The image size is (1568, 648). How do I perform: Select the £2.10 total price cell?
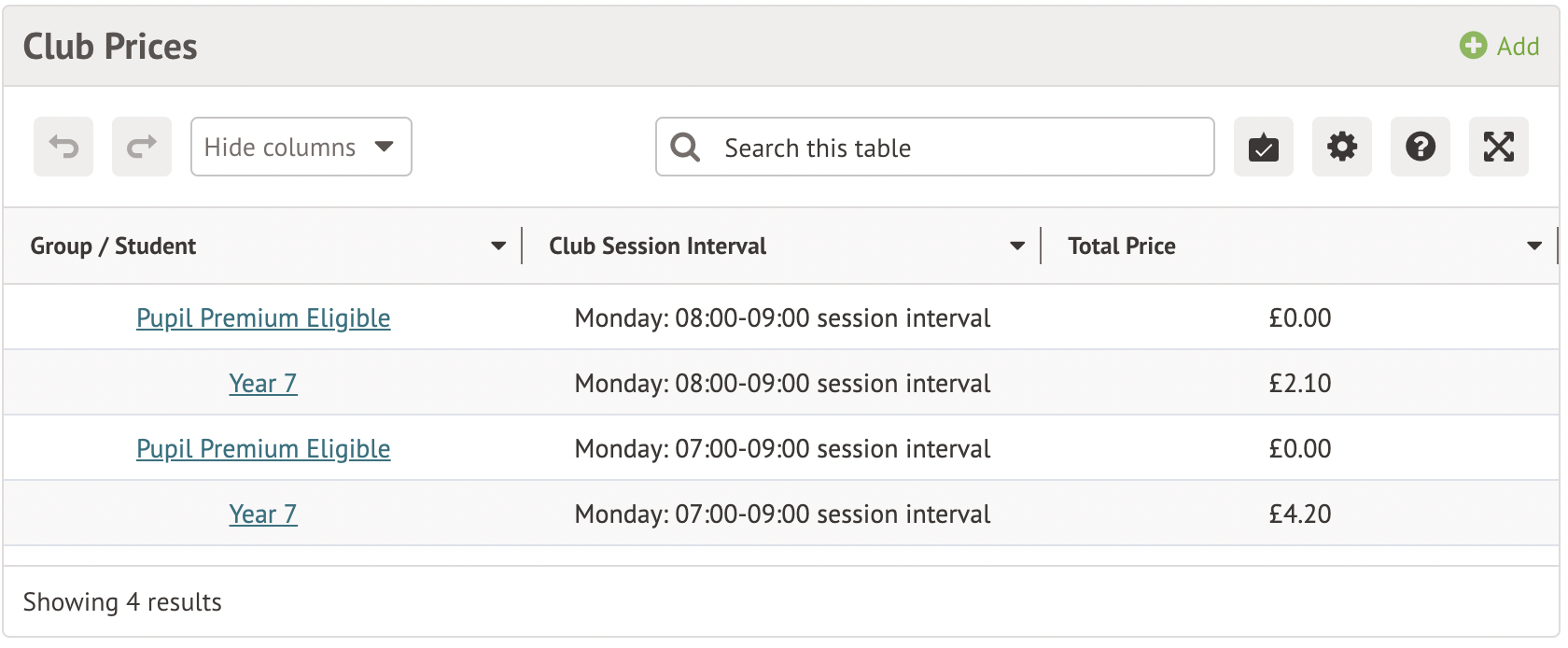pos(1299,384)
